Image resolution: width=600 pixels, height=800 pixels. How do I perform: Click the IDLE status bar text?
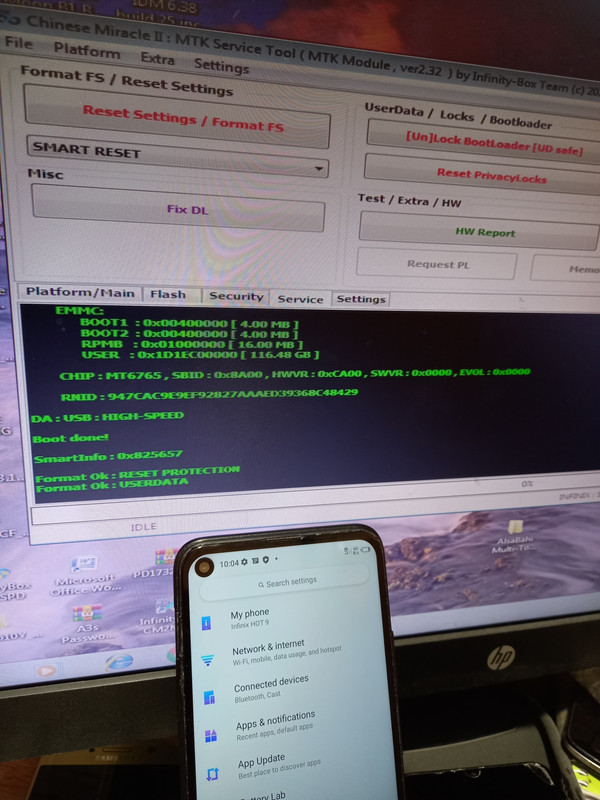coord(143,527)
